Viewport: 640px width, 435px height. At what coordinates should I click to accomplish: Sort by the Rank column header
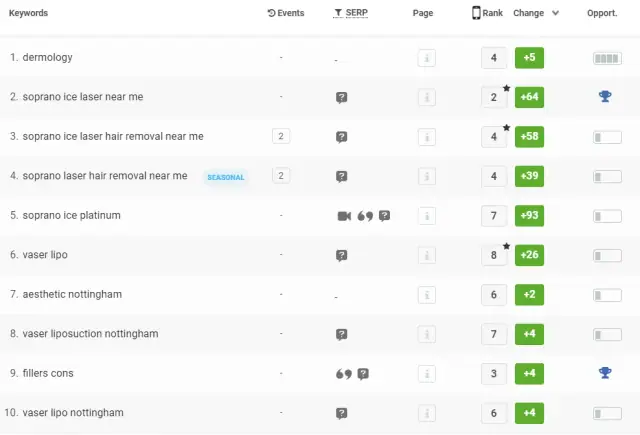point(493,13)
